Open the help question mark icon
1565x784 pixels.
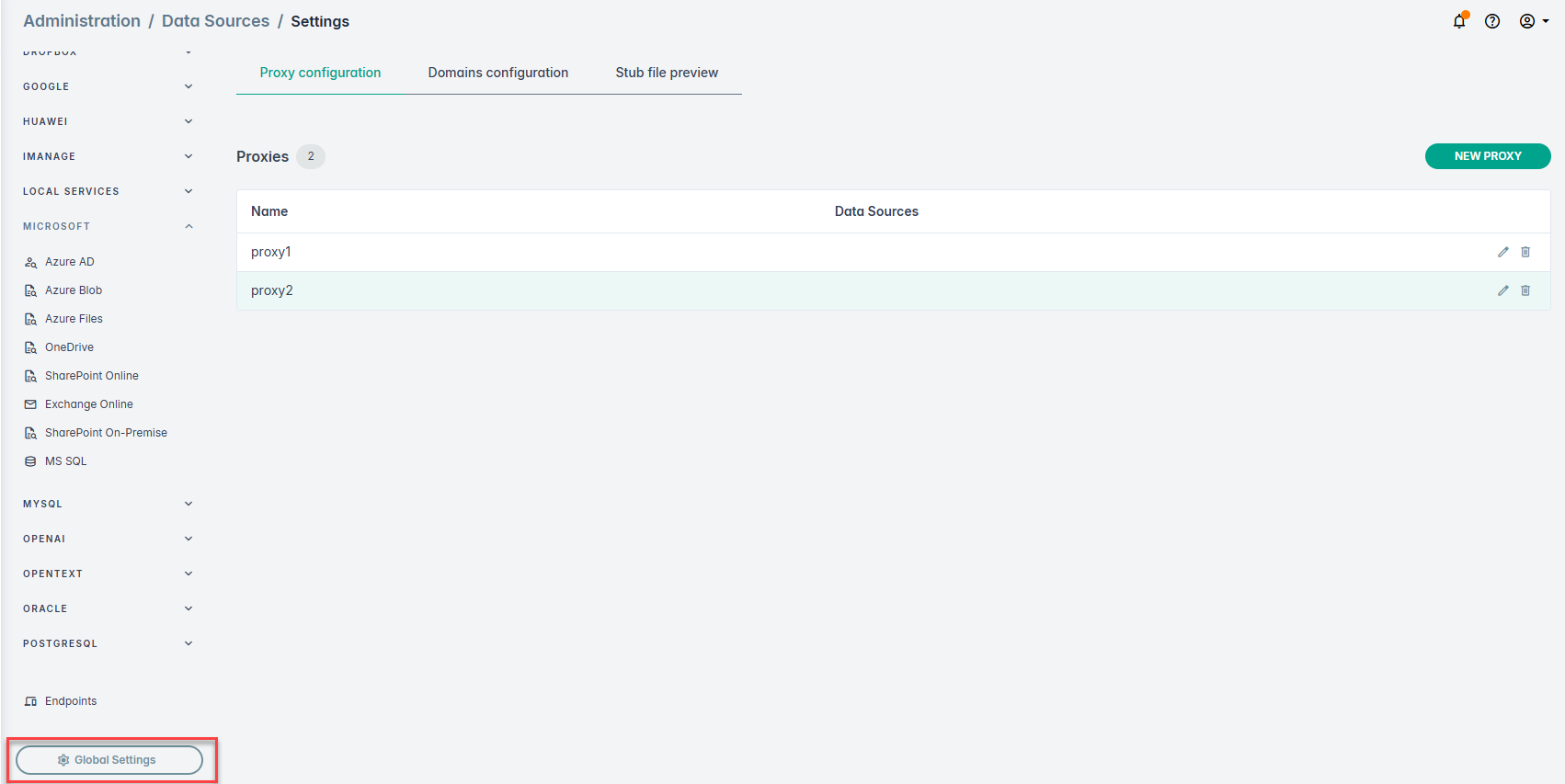[x=1492, y=21]
